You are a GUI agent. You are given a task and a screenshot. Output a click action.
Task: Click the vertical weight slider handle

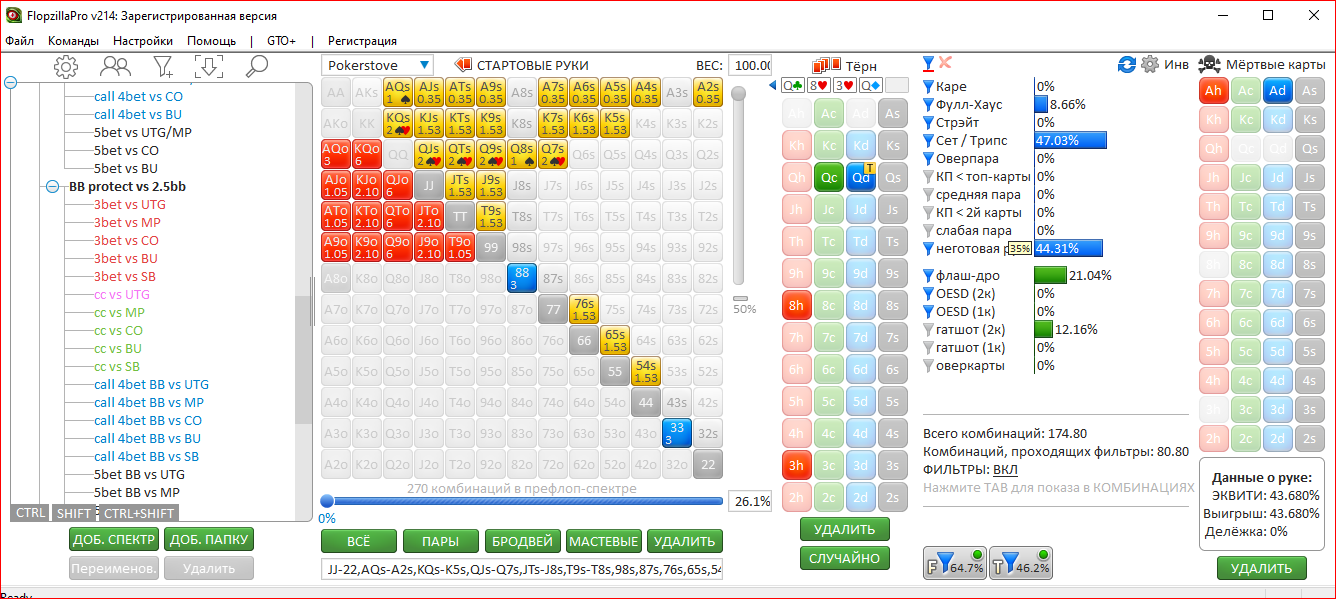tap(738, 94)
